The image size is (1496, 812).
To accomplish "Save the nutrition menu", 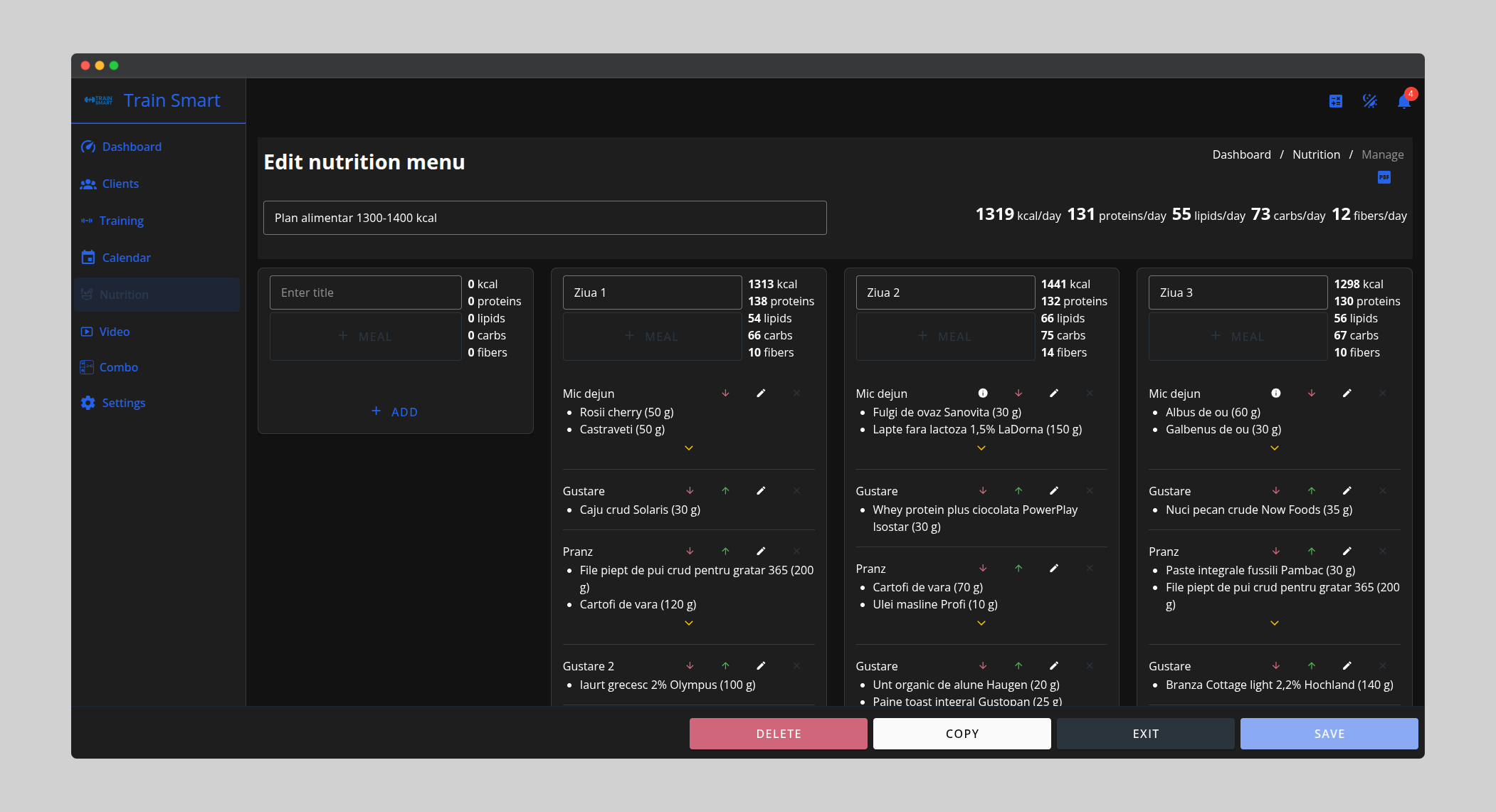I will (x=1328, y=733).
